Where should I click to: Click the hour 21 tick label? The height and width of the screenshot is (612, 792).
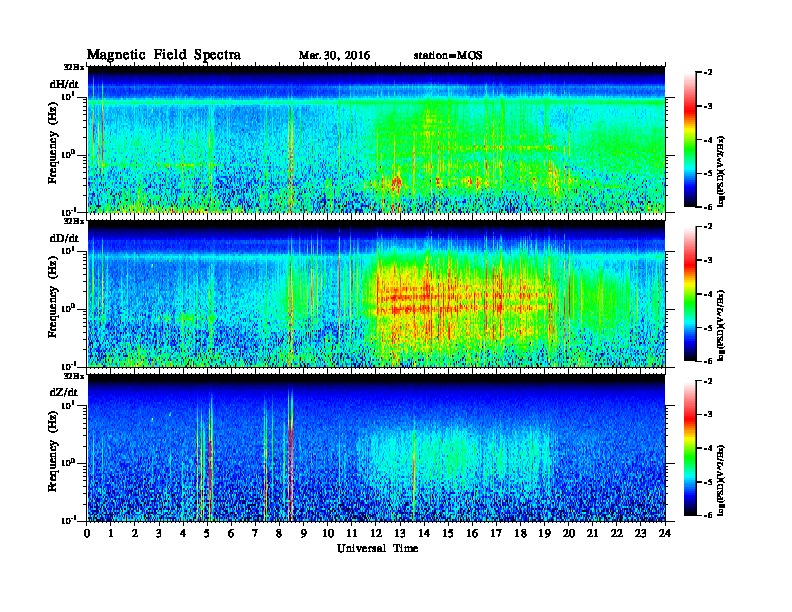[x=593, y=534]
